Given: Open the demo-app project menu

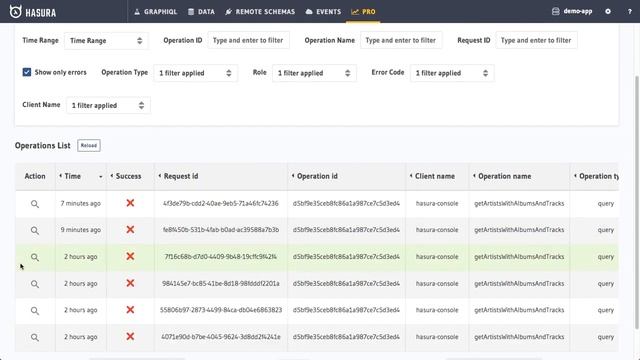Looking at the screenshot, I should (x=572, y=11).
